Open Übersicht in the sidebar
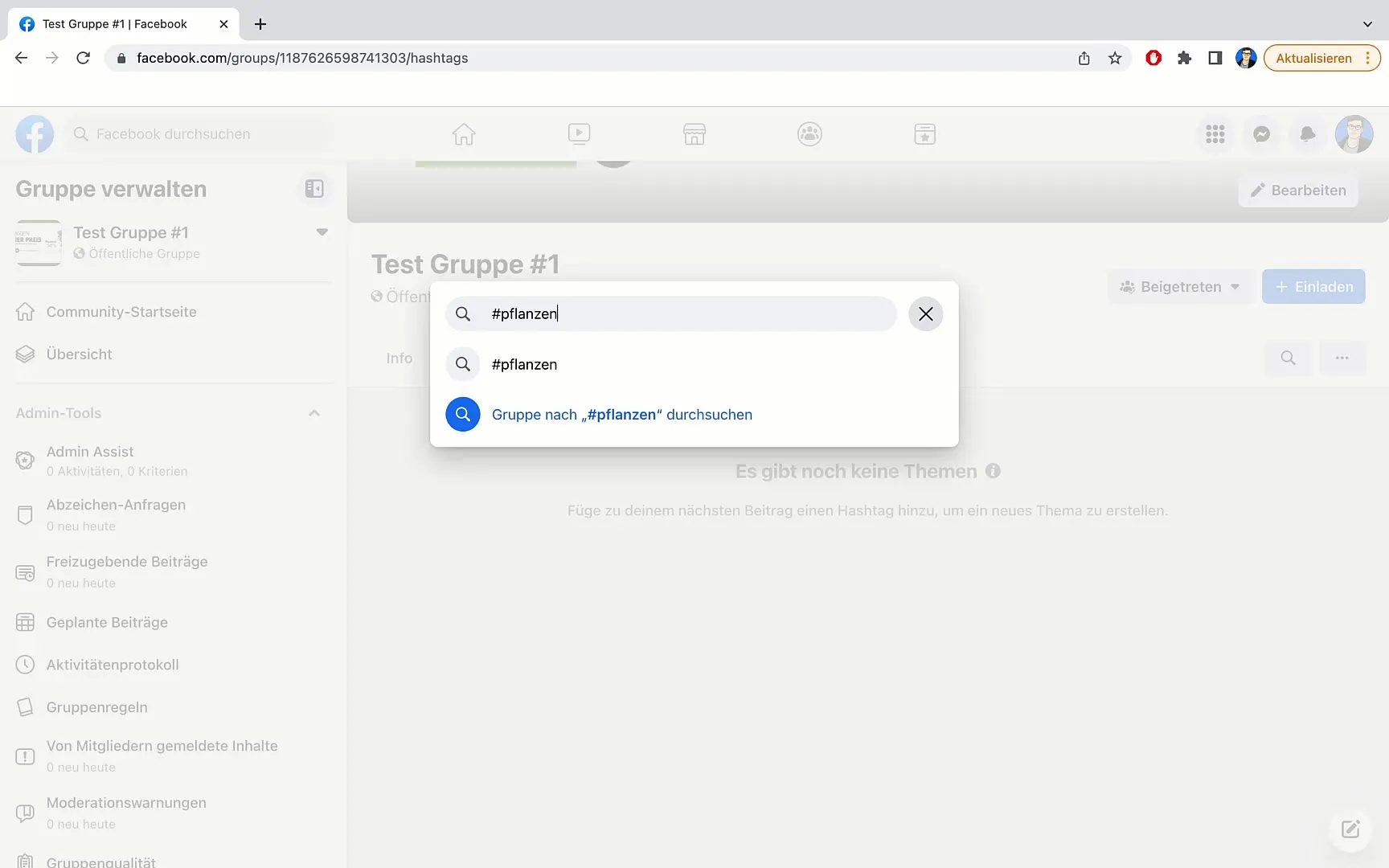Viewport: 1389px width, 868px height. 172,354
